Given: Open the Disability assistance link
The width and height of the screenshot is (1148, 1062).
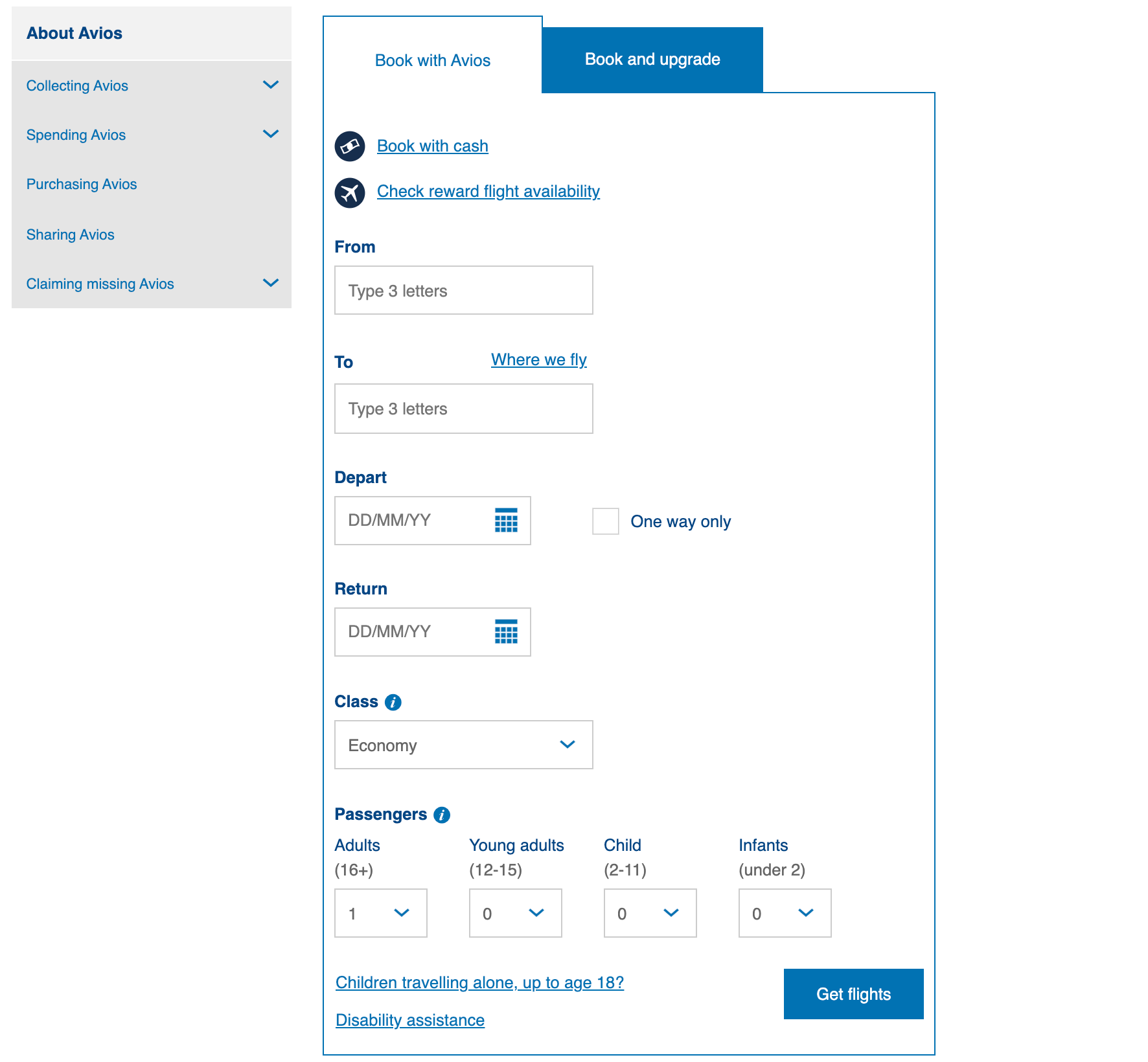Looking at the screenshot, I should pos(409,1020).
